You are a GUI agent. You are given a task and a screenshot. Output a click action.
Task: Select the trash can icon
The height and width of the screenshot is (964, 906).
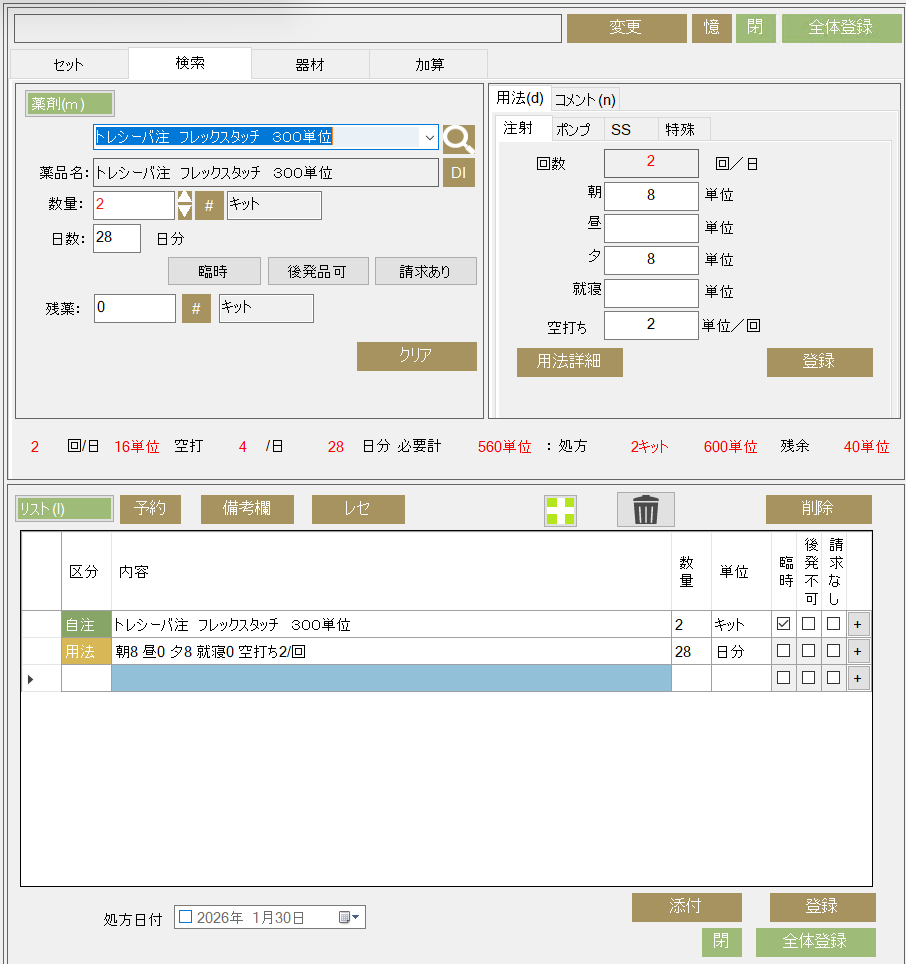click(645, 509)
